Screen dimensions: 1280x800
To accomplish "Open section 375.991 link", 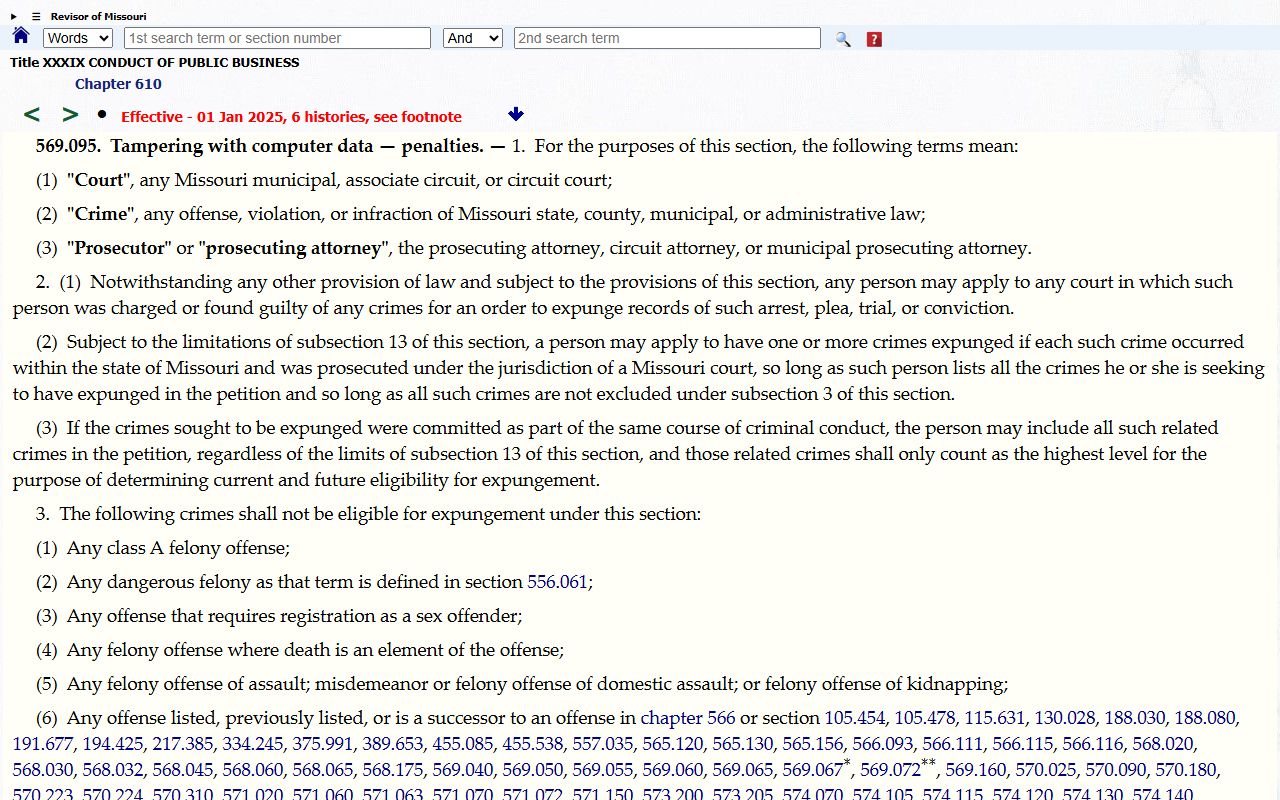I will [323, 744].
